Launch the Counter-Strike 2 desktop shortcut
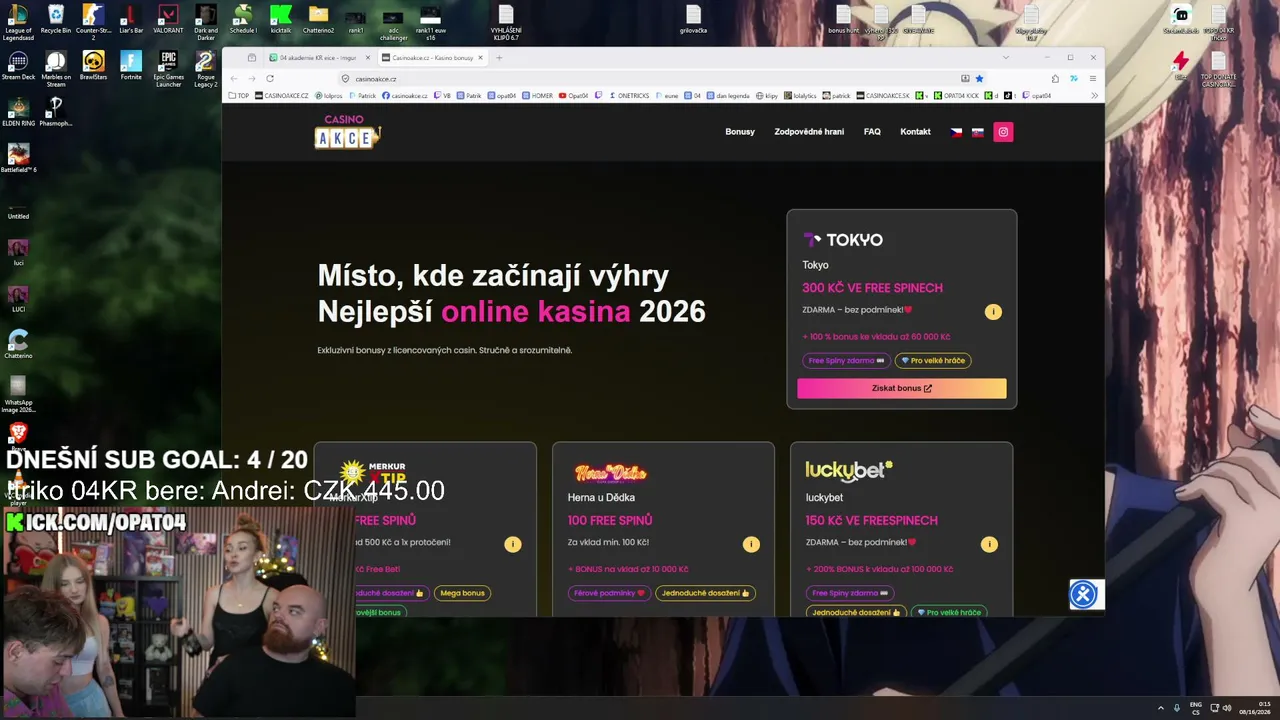The width and height of the screenshot is (1280, 720). [x=93, y=21]
